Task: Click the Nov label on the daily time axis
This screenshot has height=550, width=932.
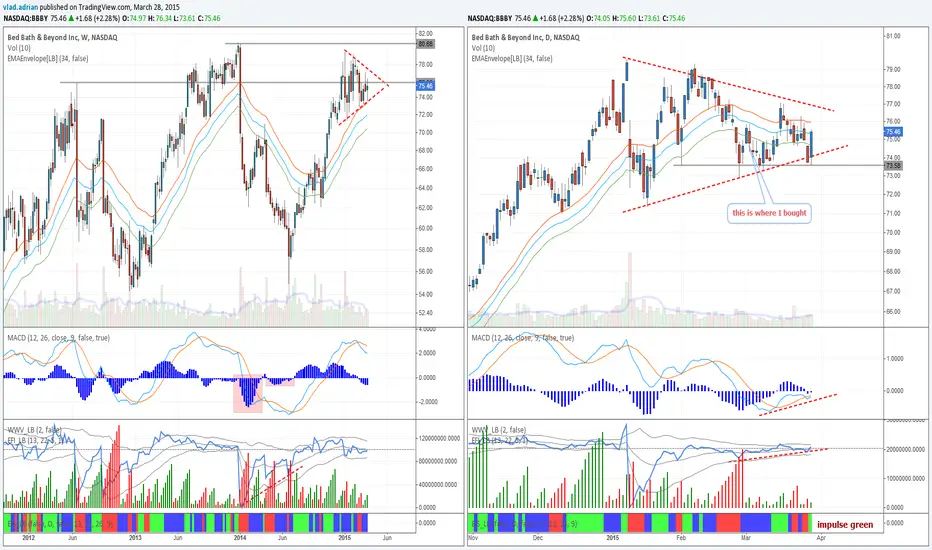Action: click(x=473, y=538)
